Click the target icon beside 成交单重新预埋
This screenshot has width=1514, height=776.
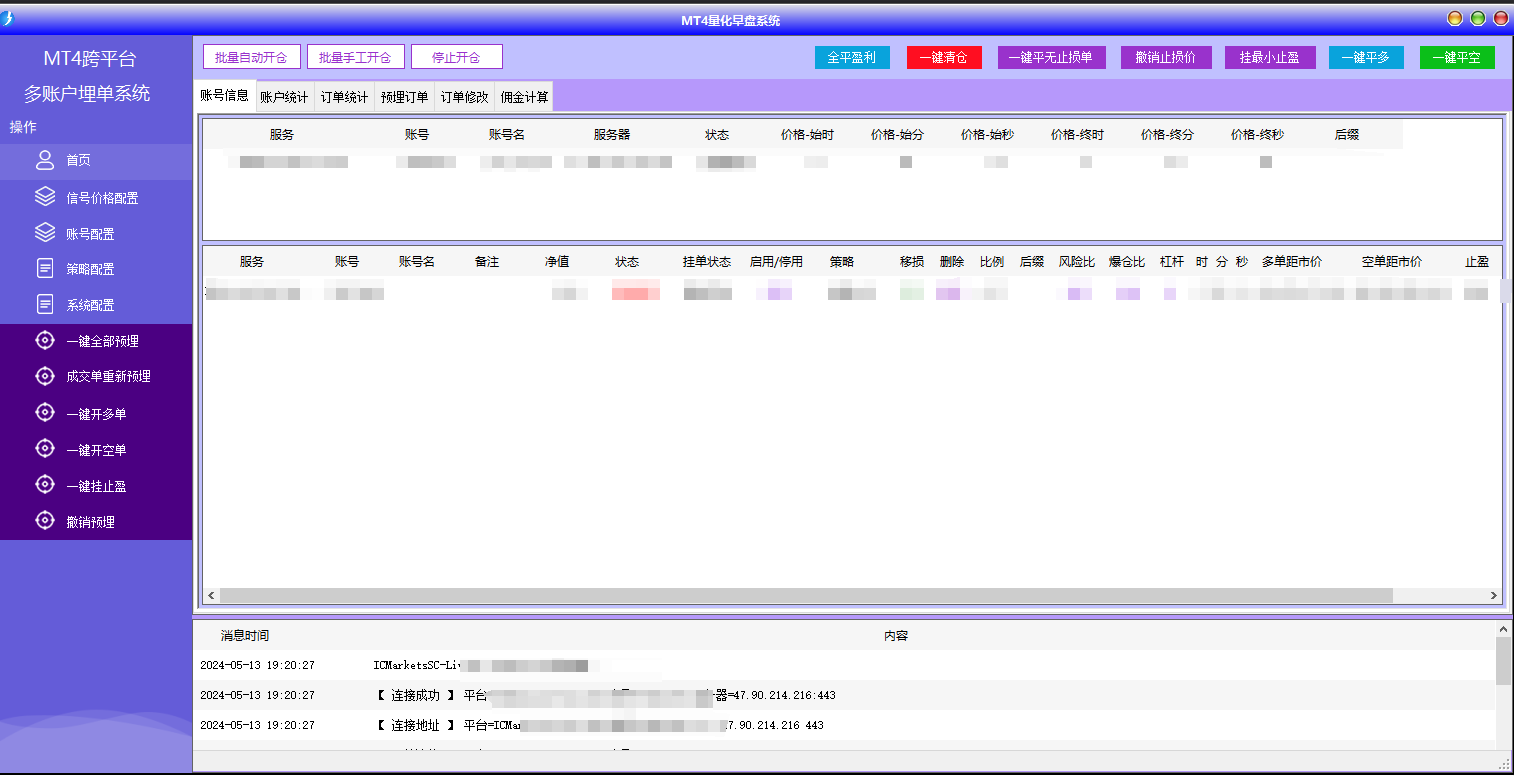click(x=45, y=376)
